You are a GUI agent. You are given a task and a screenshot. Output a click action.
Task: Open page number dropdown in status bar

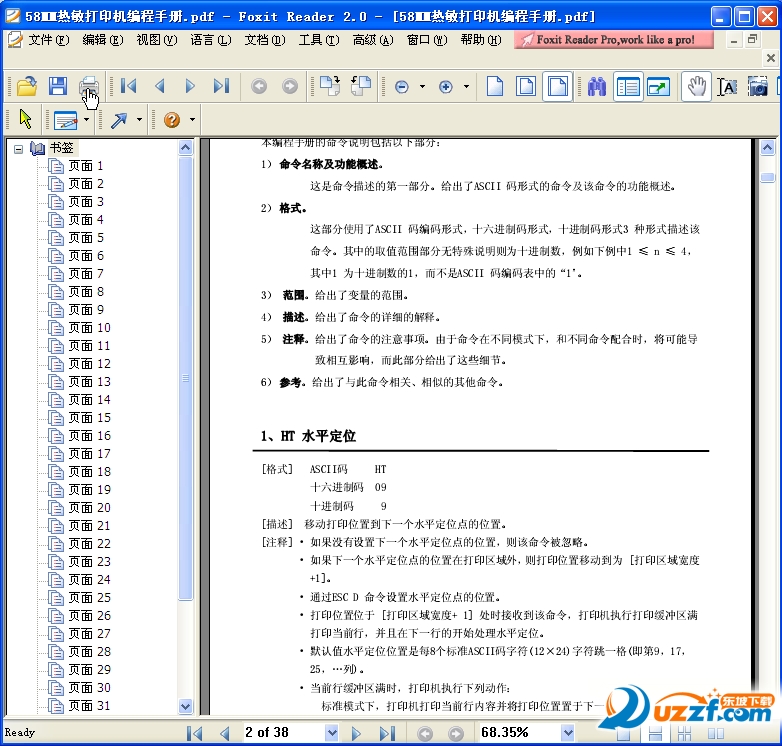tap(331, 733)
